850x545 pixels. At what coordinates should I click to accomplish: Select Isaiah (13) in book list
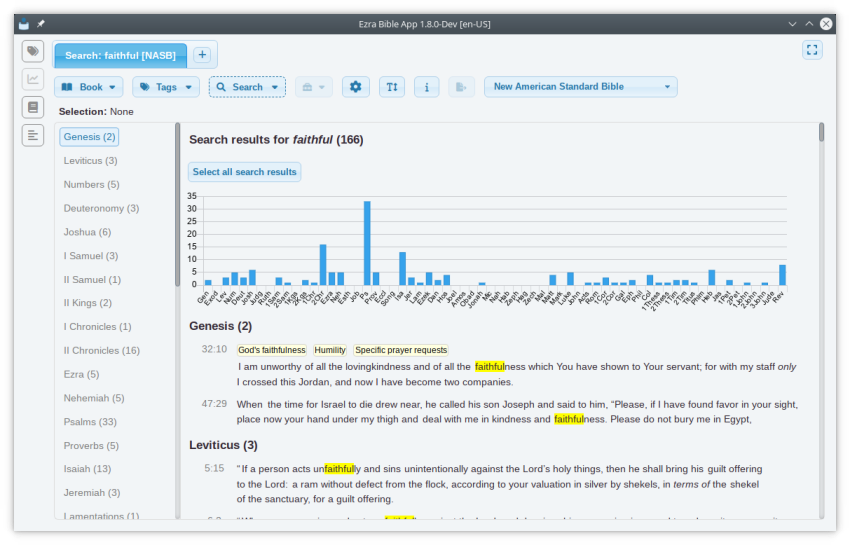[87, 469]
